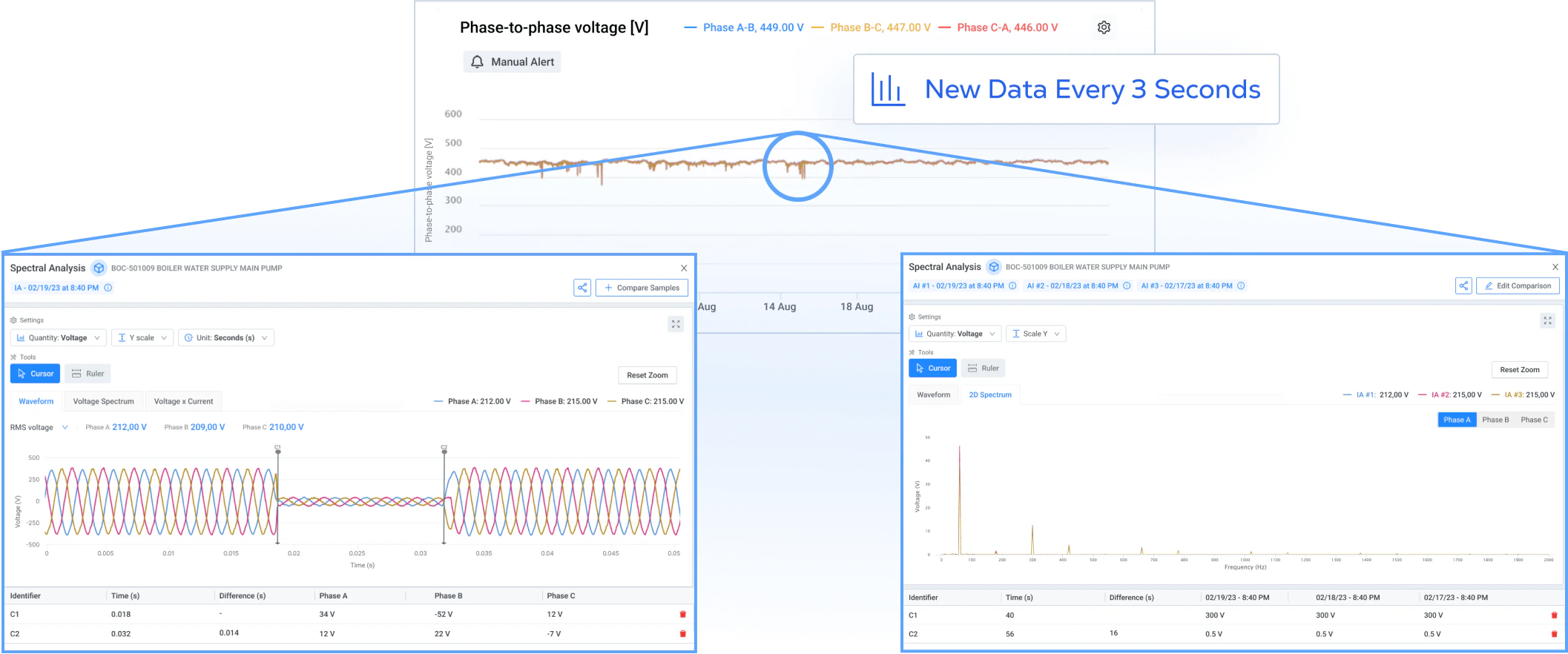Show info for IA 02/19/23 sample

[x=108, y=288]
